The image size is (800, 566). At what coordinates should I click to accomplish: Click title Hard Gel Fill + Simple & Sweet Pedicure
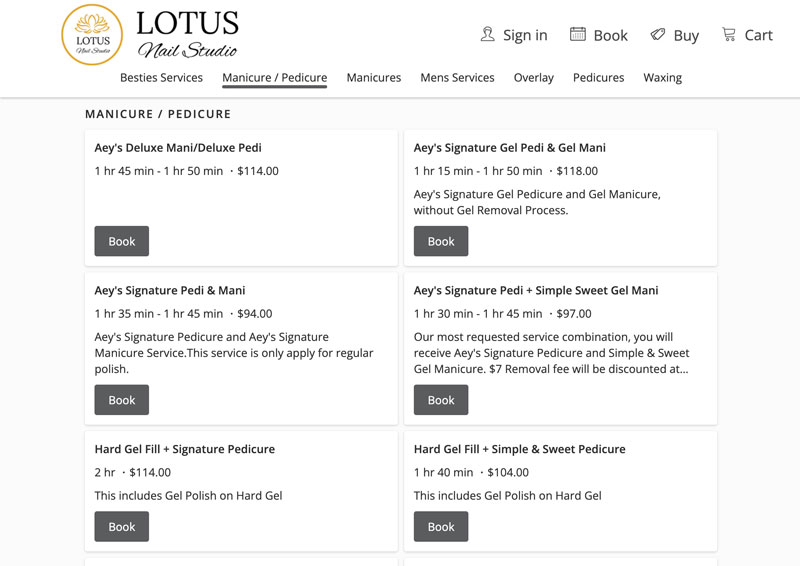(x=519, y=449)
